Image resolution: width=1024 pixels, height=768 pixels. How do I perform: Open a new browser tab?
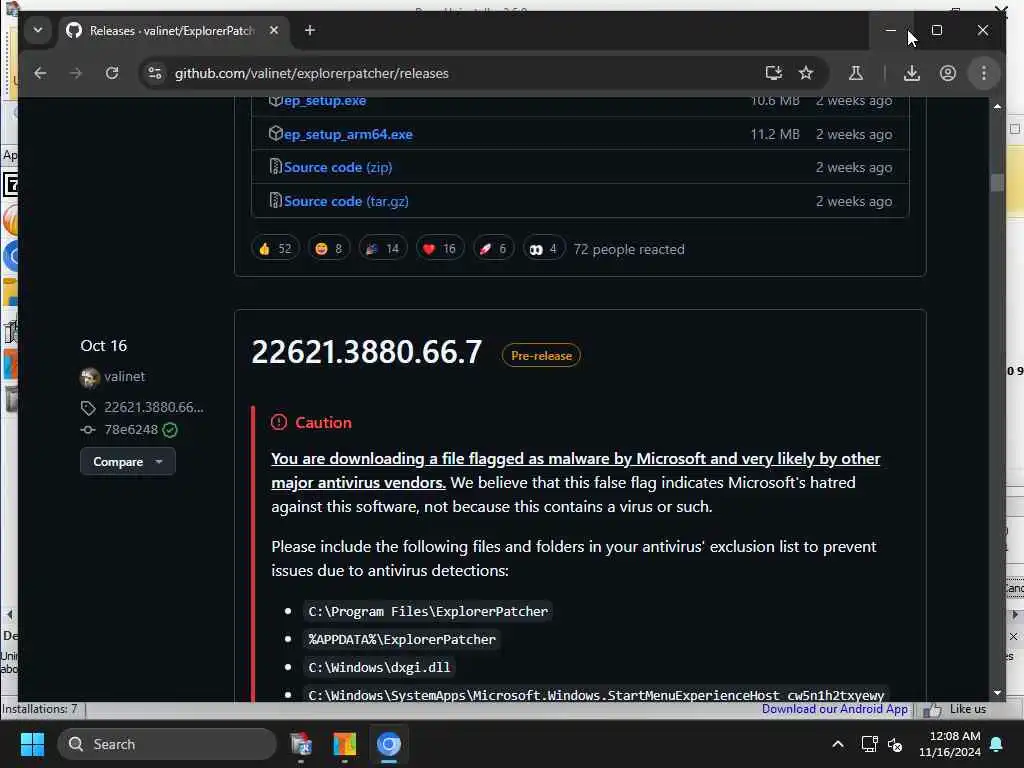[x=310, y=30]
